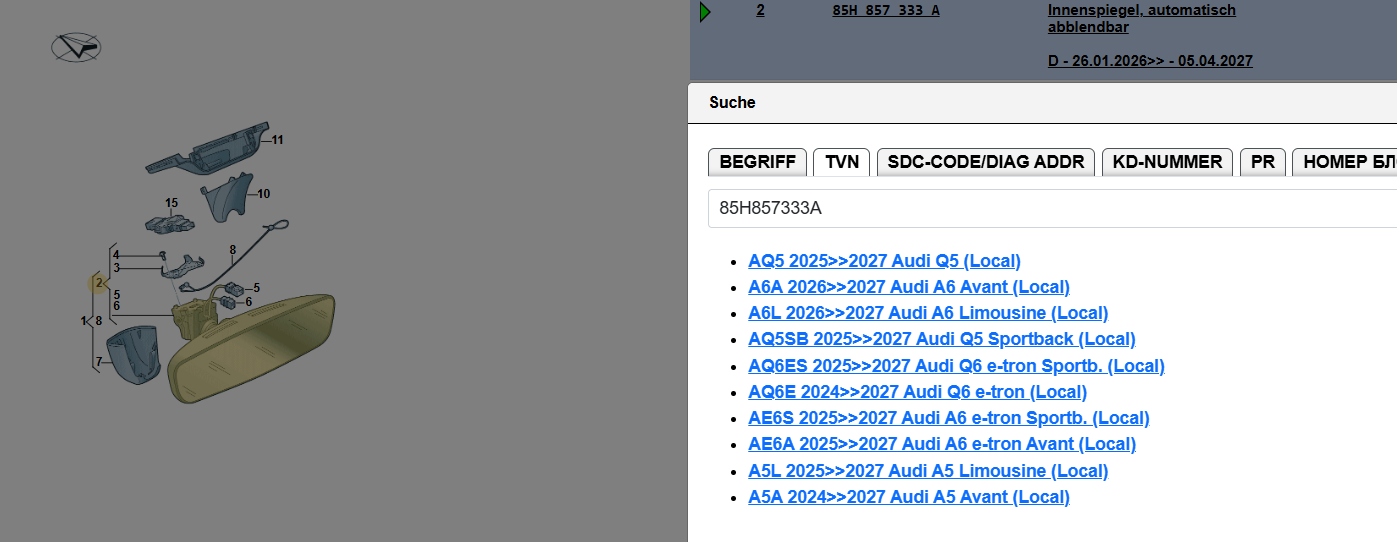The image size is (1397, 542).
Task: Click callout number 7 in the diagram
Action: pyautogui.click(x=98, y=361)
